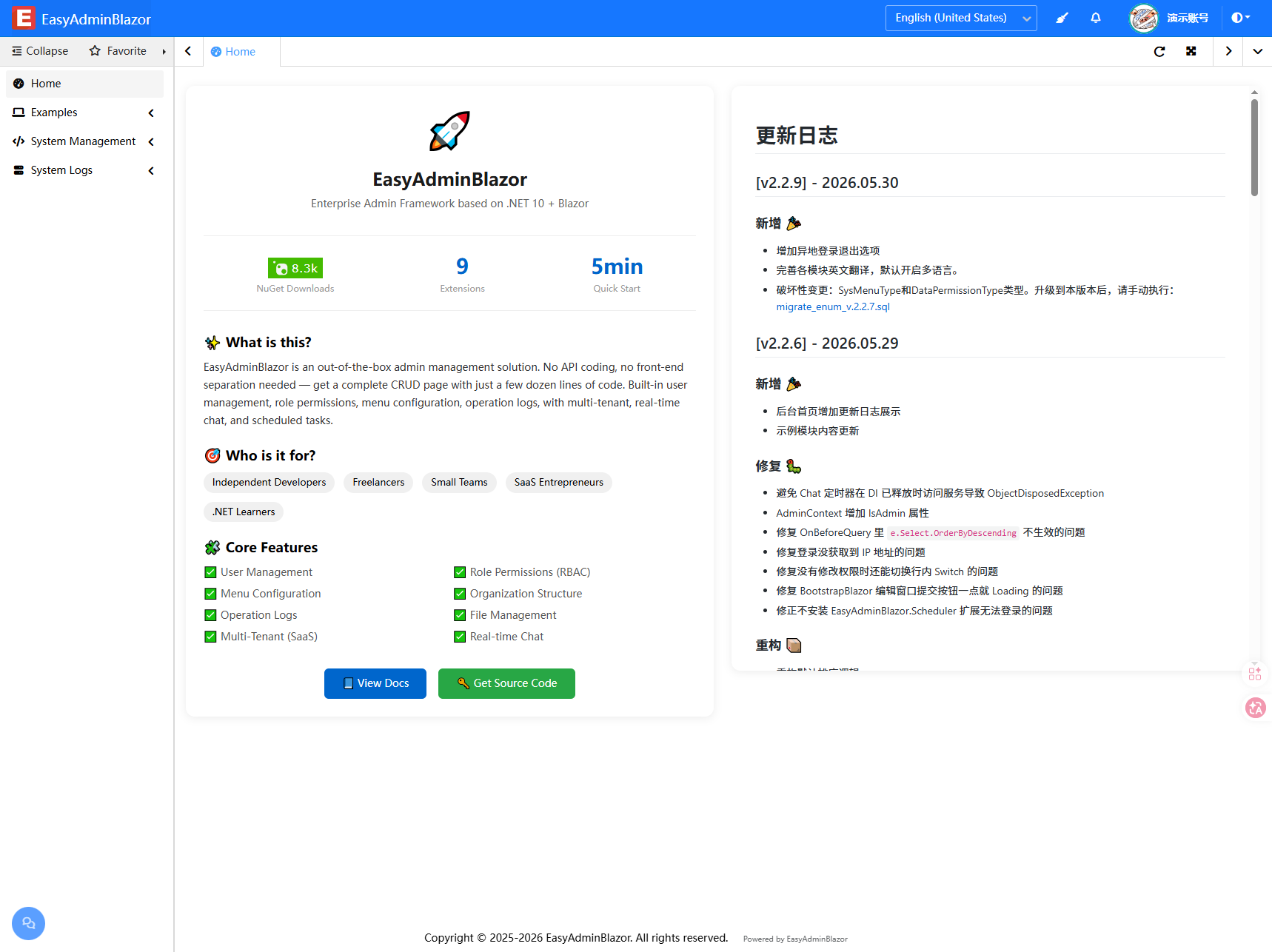Click the Powered by EasyAdminBlazor footer link
1272x952 pixels.
795,939
